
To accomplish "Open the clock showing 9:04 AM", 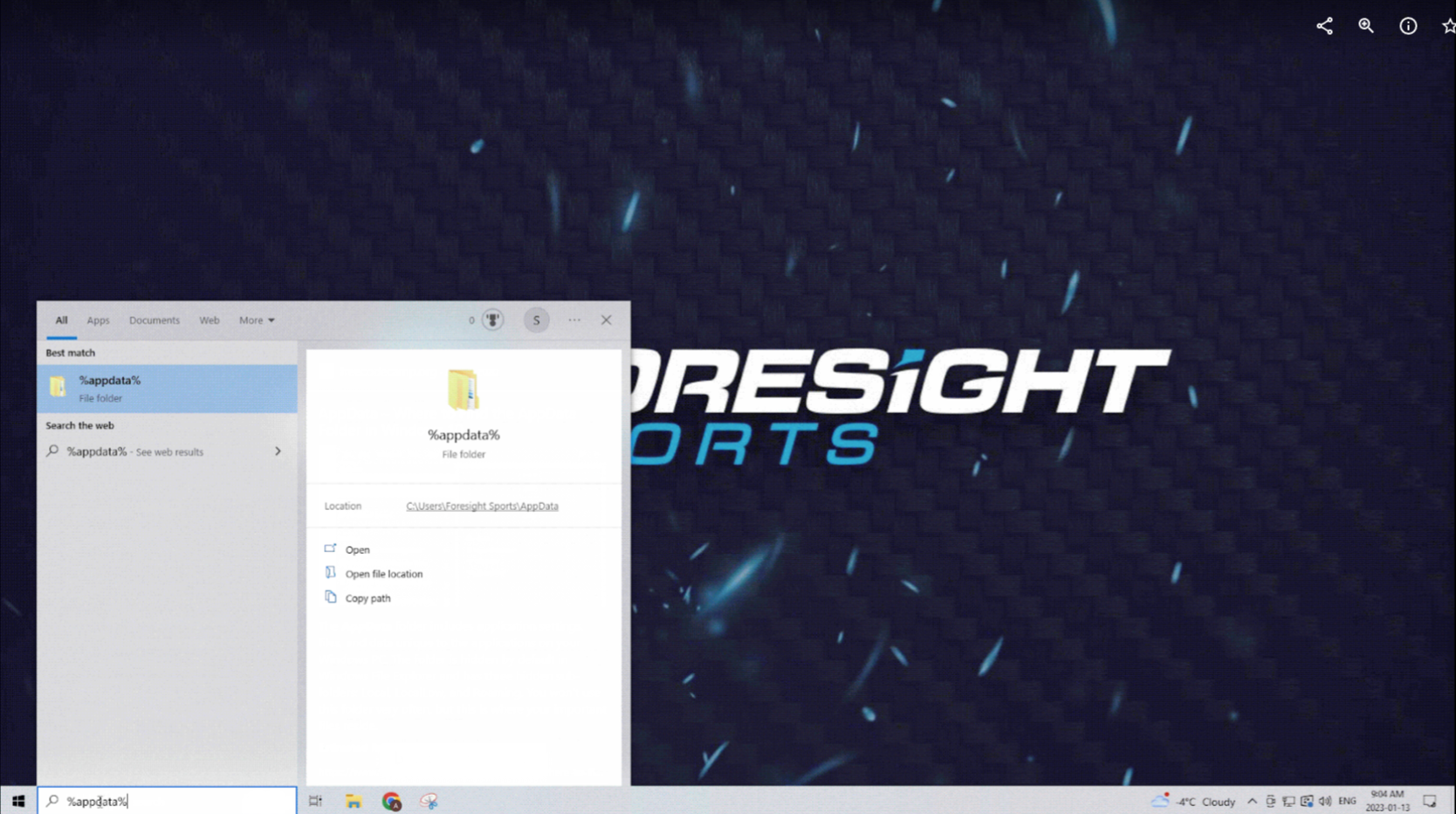I will 1388,801.
